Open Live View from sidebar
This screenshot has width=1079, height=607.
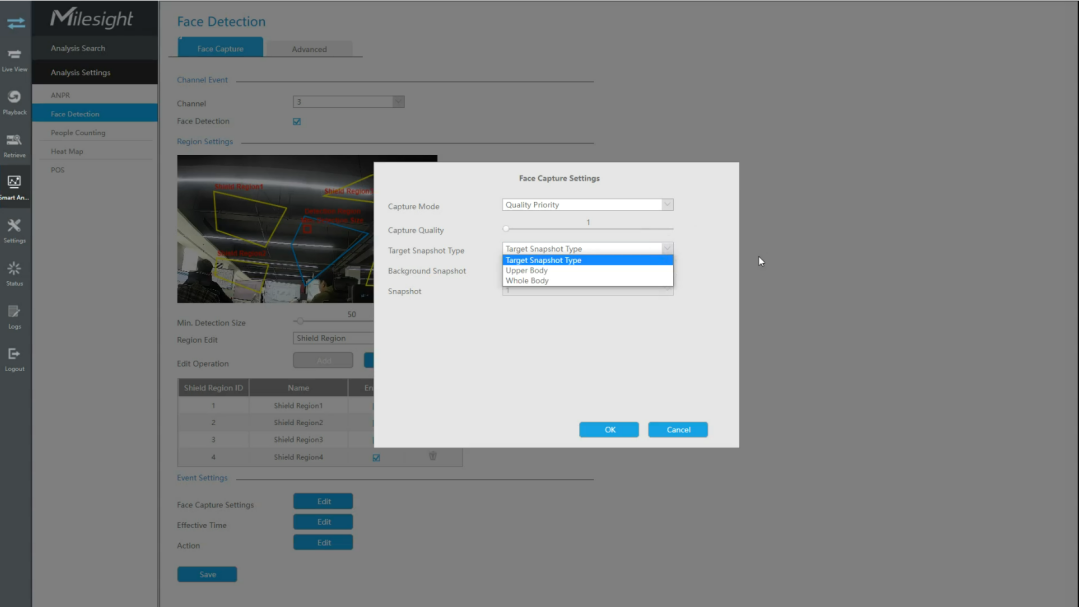(14, 60)
